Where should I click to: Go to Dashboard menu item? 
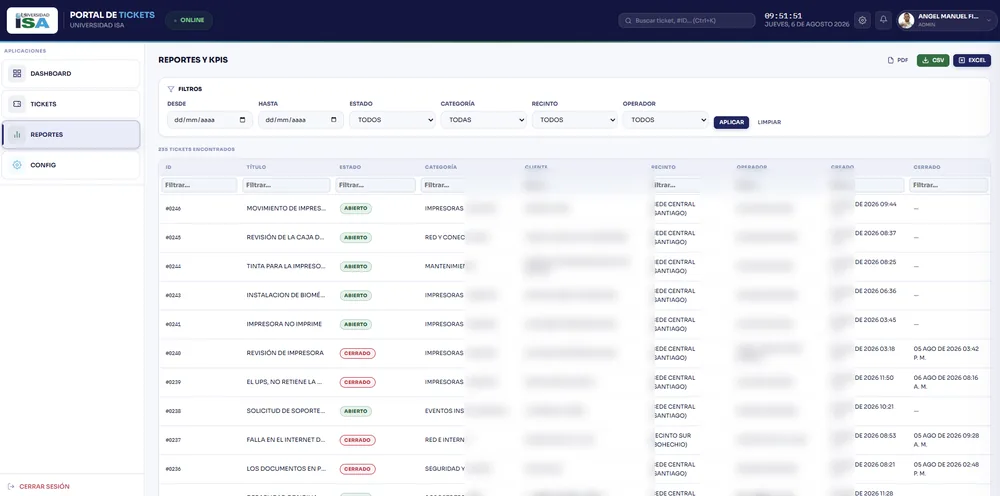coord(71,73)
